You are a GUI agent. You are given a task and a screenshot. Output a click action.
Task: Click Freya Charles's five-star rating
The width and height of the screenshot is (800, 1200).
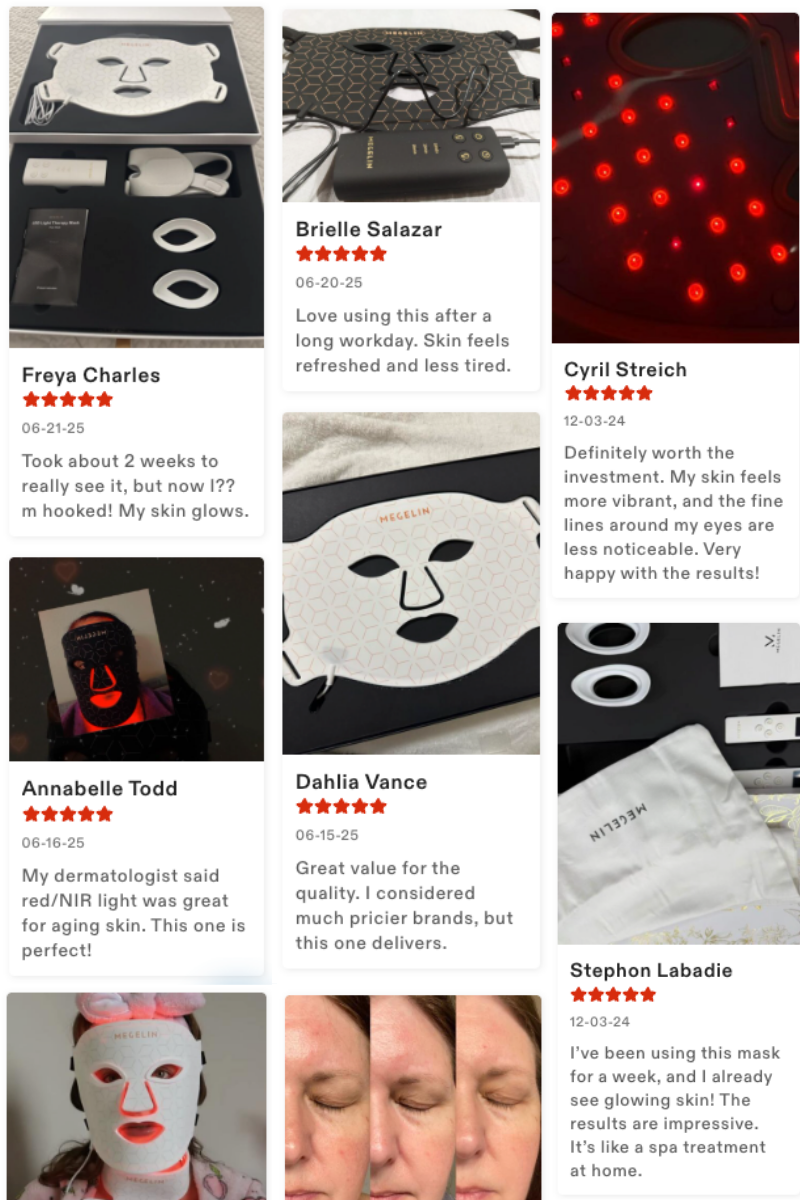[x=67, y=400]
